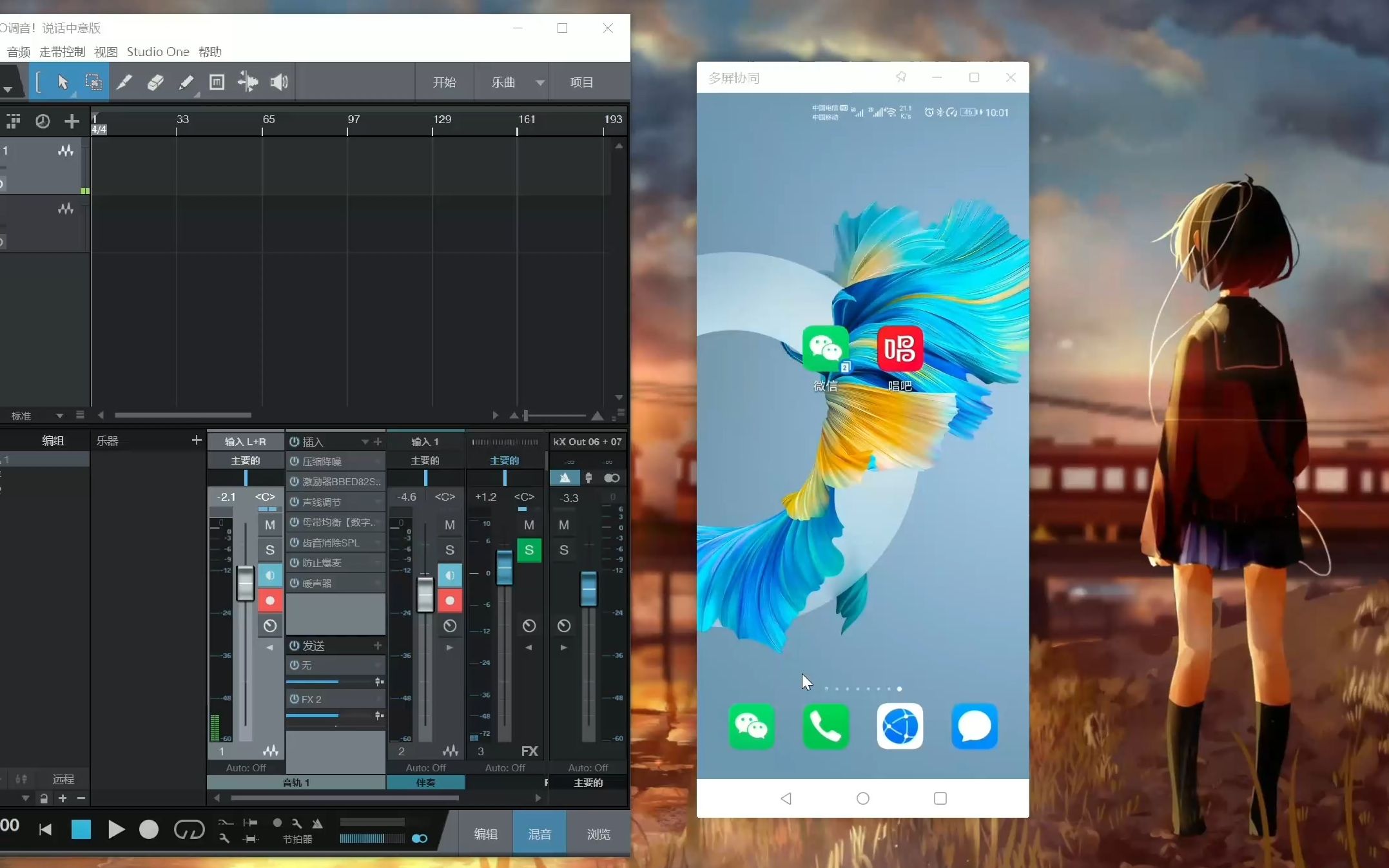
Task: Disable solo on FX channel 3
Action: (529, 550)
